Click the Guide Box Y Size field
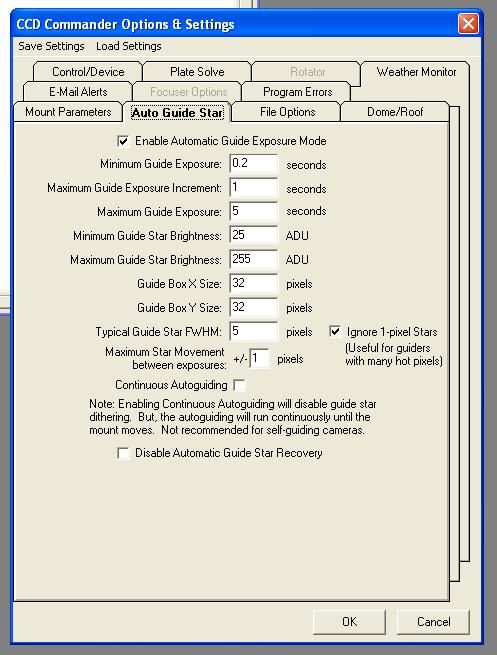497x655 pixels. coord(254,307)
